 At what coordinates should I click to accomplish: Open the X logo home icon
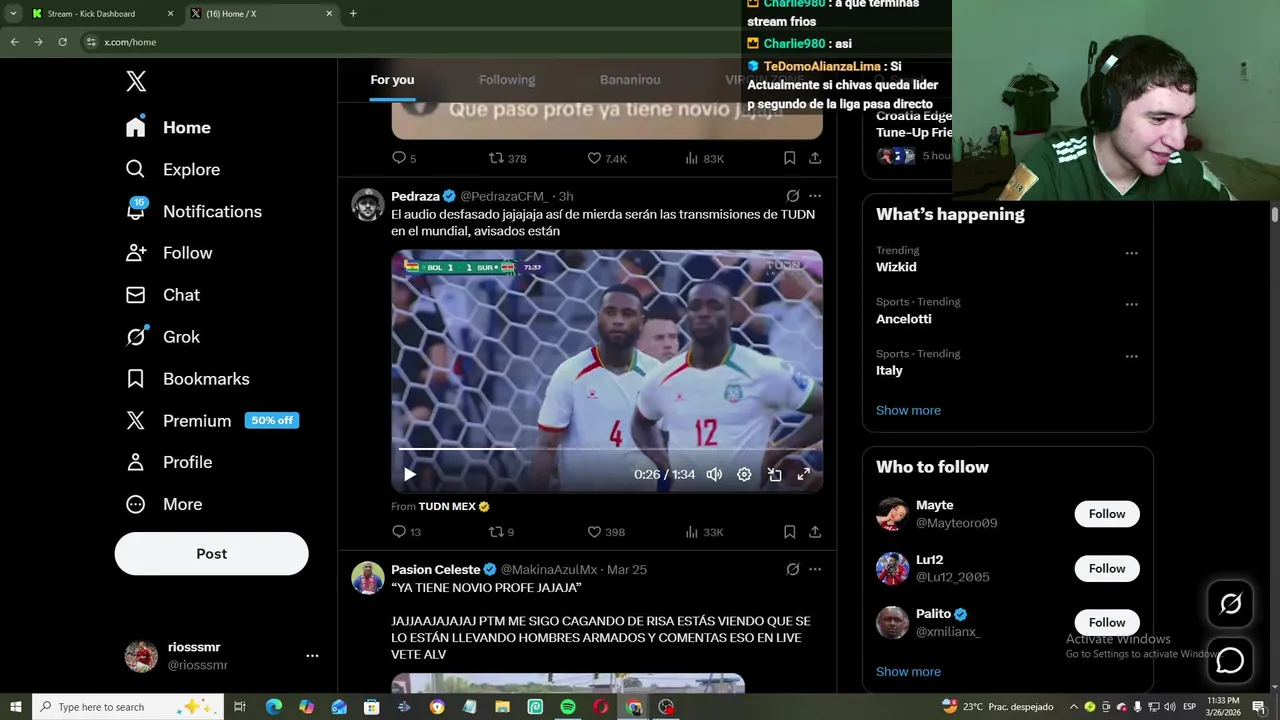pyautogui.click(x=136, y=82)
